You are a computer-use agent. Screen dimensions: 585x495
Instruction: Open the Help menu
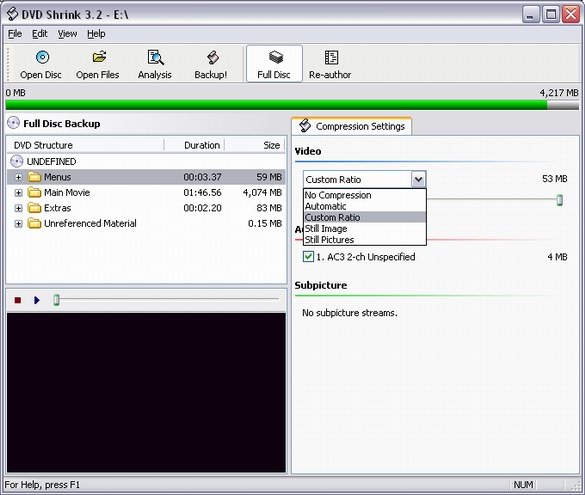pos(96,34)
